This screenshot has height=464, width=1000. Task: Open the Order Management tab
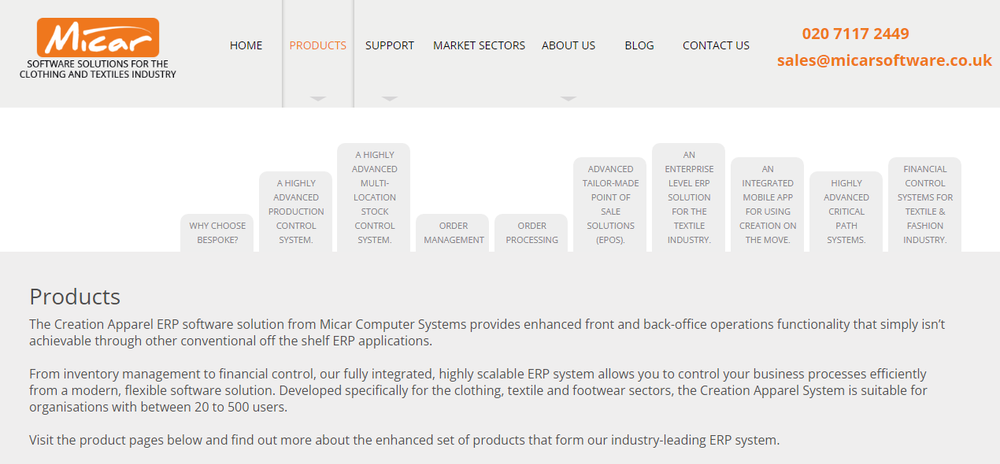click(x=453, y=233)
